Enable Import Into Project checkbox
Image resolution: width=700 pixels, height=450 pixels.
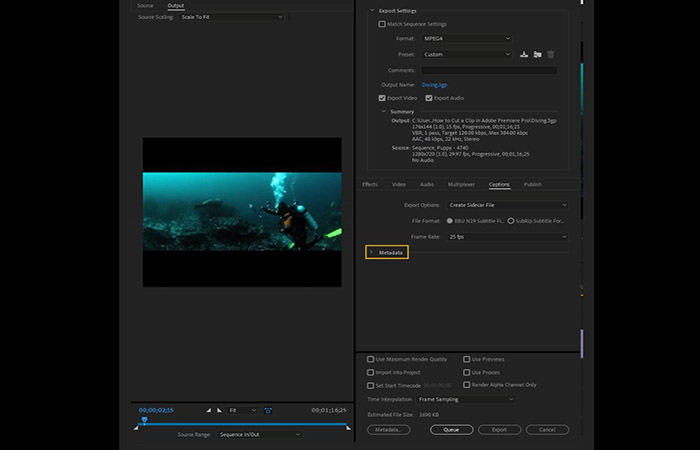[x=370, y=372]
